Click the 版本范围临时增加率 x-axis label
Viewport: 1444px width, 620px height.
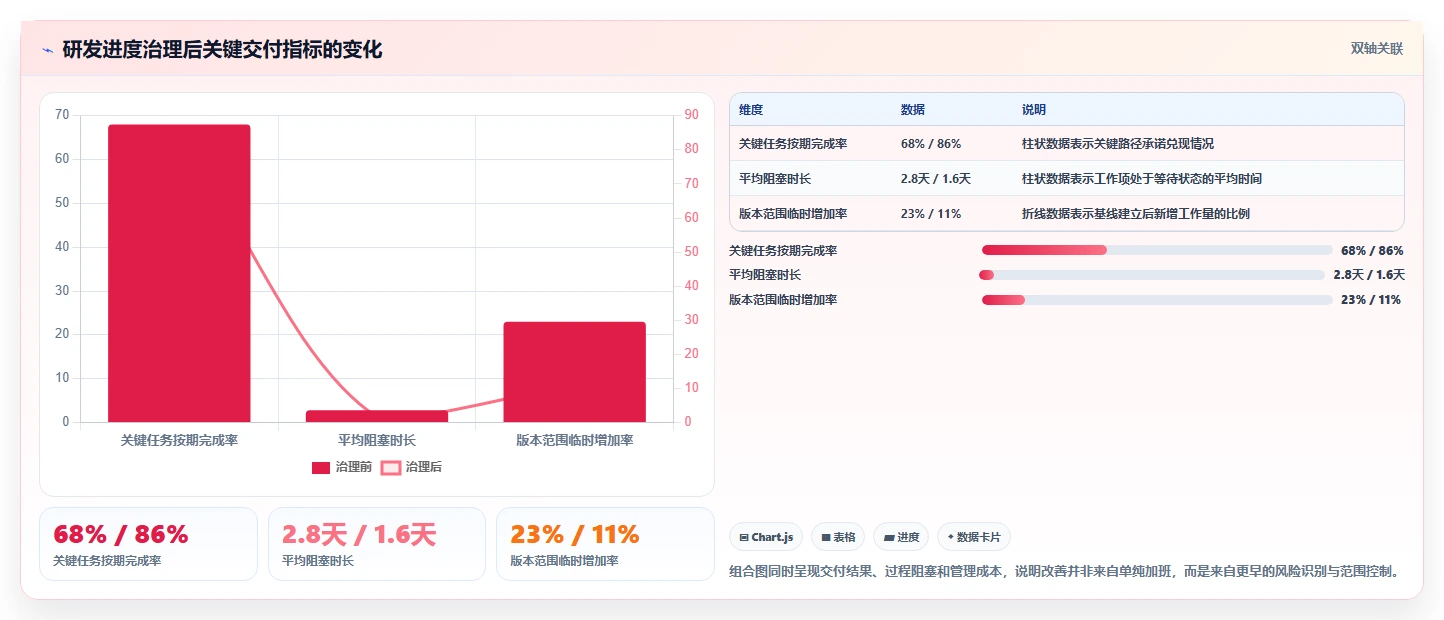pos(574,440)
